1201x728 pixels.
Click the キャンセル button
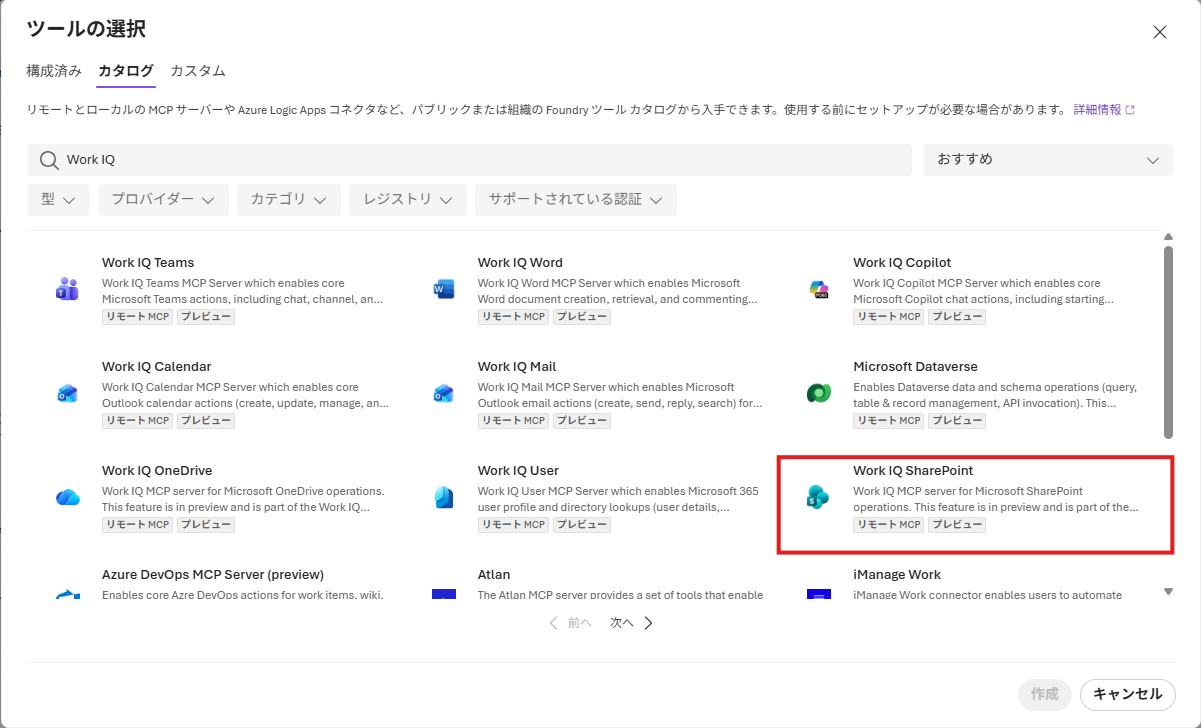tap(1127, 694)
